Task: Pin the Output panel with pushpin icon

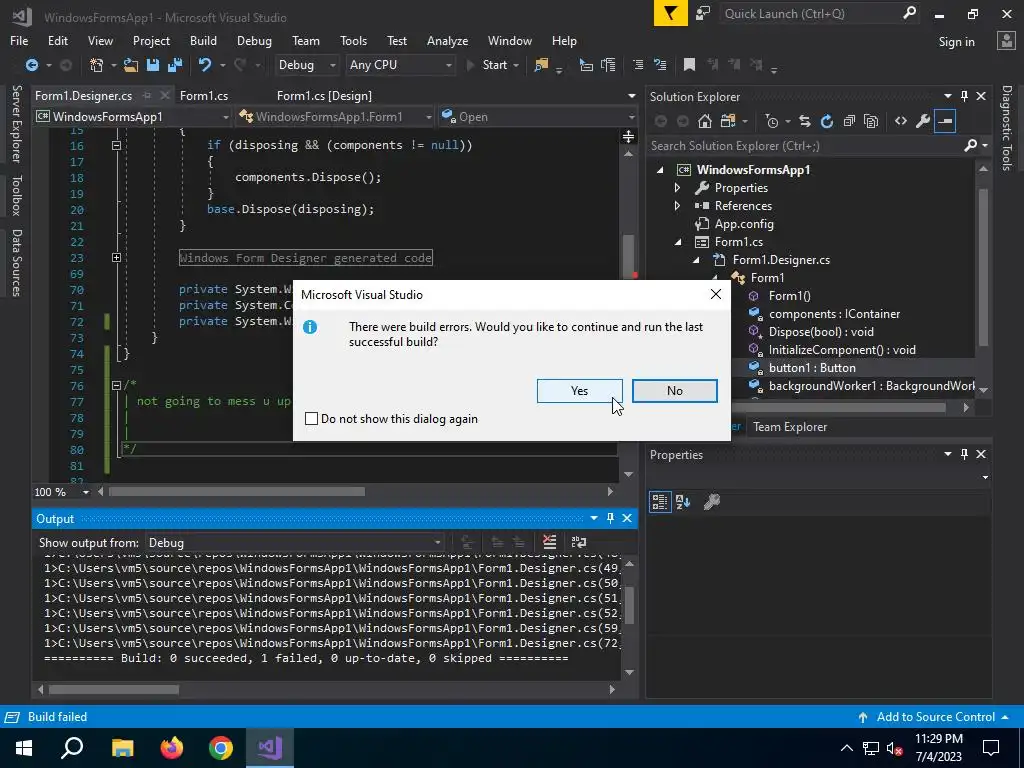Action: [610, 518]
